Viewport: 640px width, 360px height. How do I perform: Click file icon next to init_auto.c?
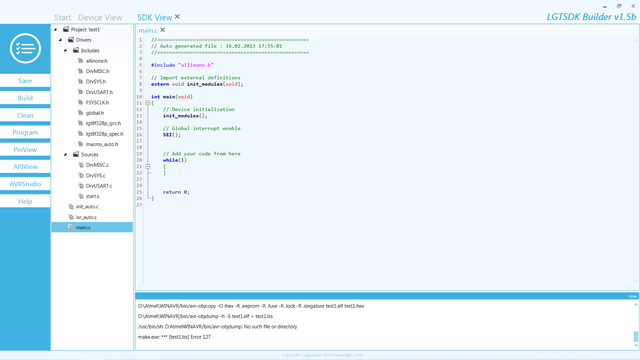click(71, 207)
